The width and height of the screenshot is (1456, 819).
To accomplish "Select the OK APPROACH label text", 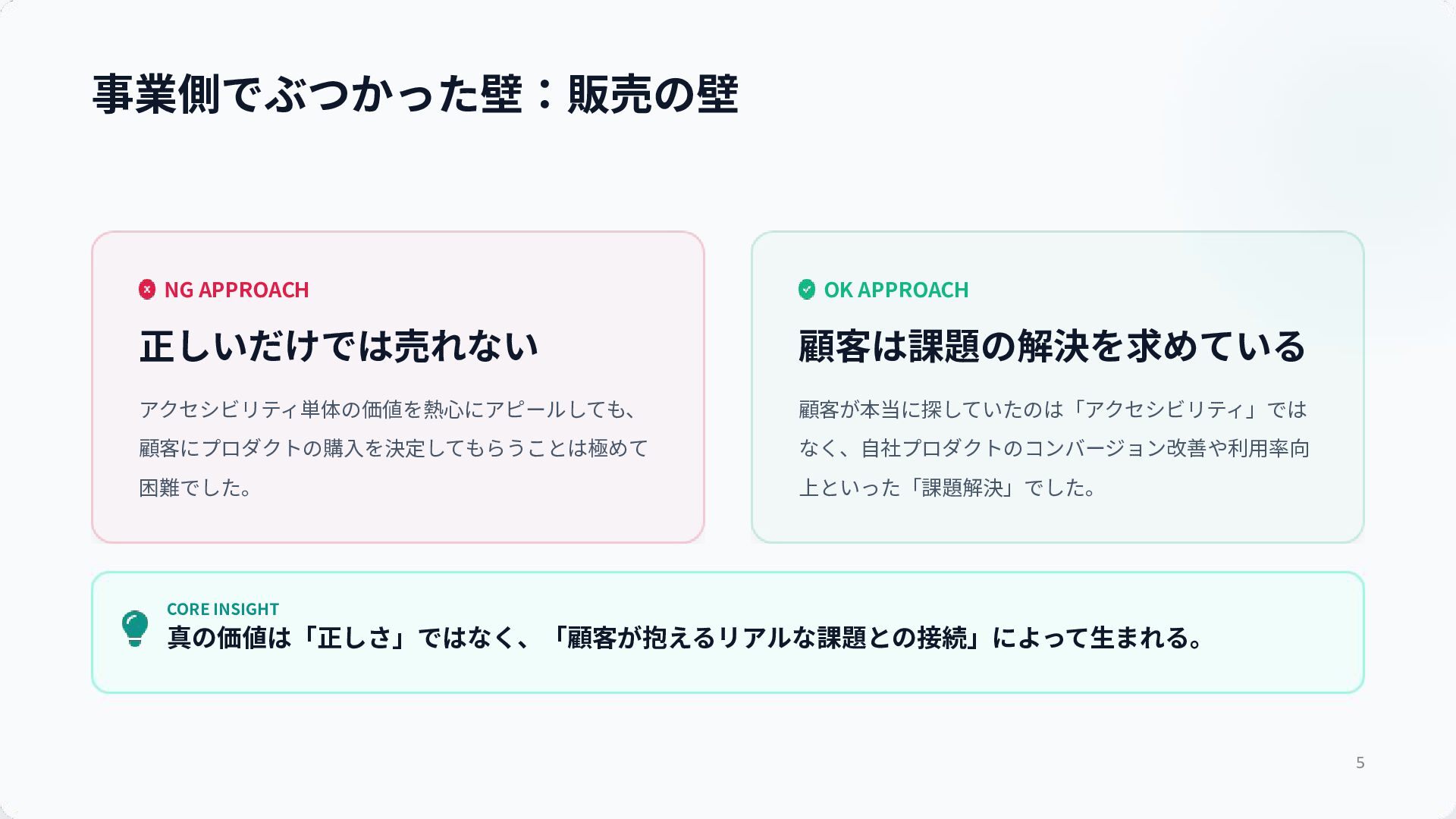I will (x=896, y=290).
